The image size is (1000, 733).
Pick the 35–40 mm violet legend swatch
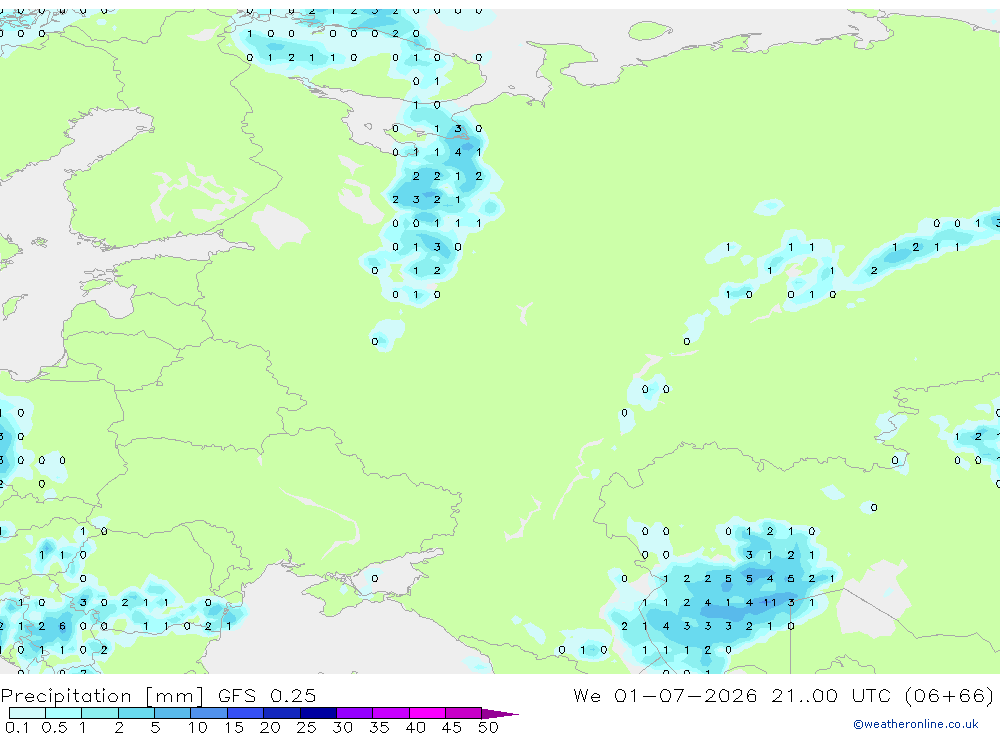(x=391, y=713)
